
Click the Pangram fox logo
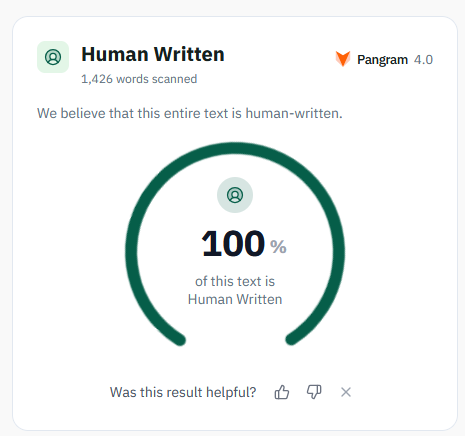(343, 59)
